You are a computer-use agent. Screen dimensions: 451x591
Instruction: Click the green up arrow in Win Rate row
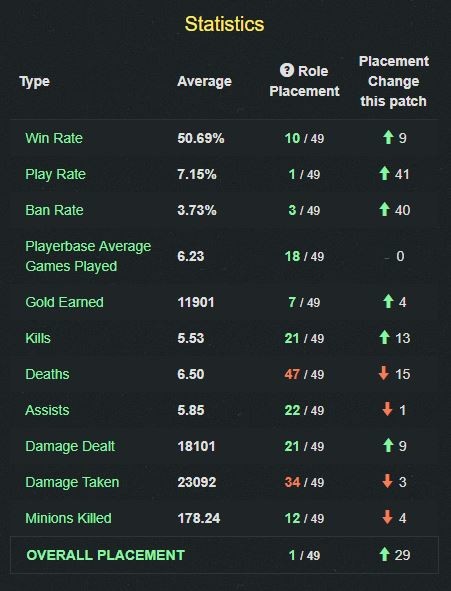[x=388, y=137]
